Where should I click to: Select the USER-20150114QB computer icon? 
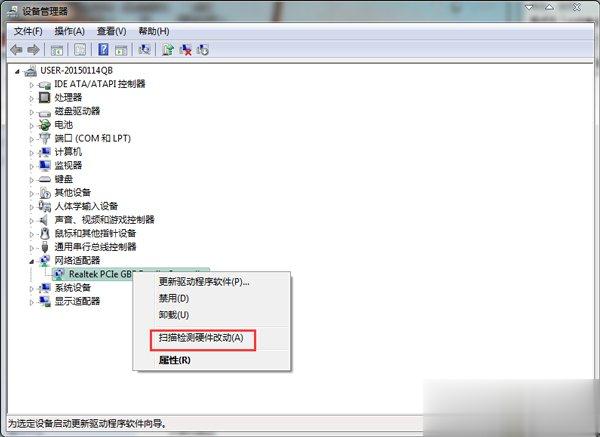coord(30,71)
